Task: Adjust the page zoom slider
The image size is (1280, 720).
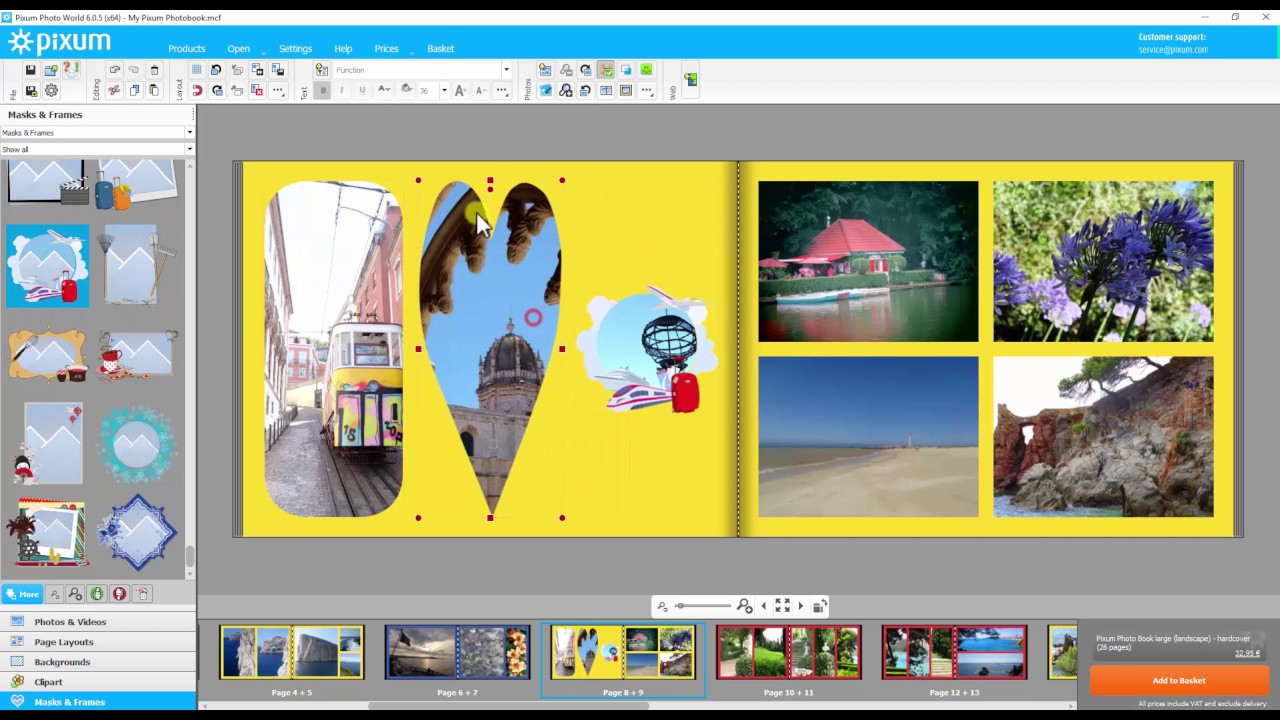Action: click(x=703, y=606)
